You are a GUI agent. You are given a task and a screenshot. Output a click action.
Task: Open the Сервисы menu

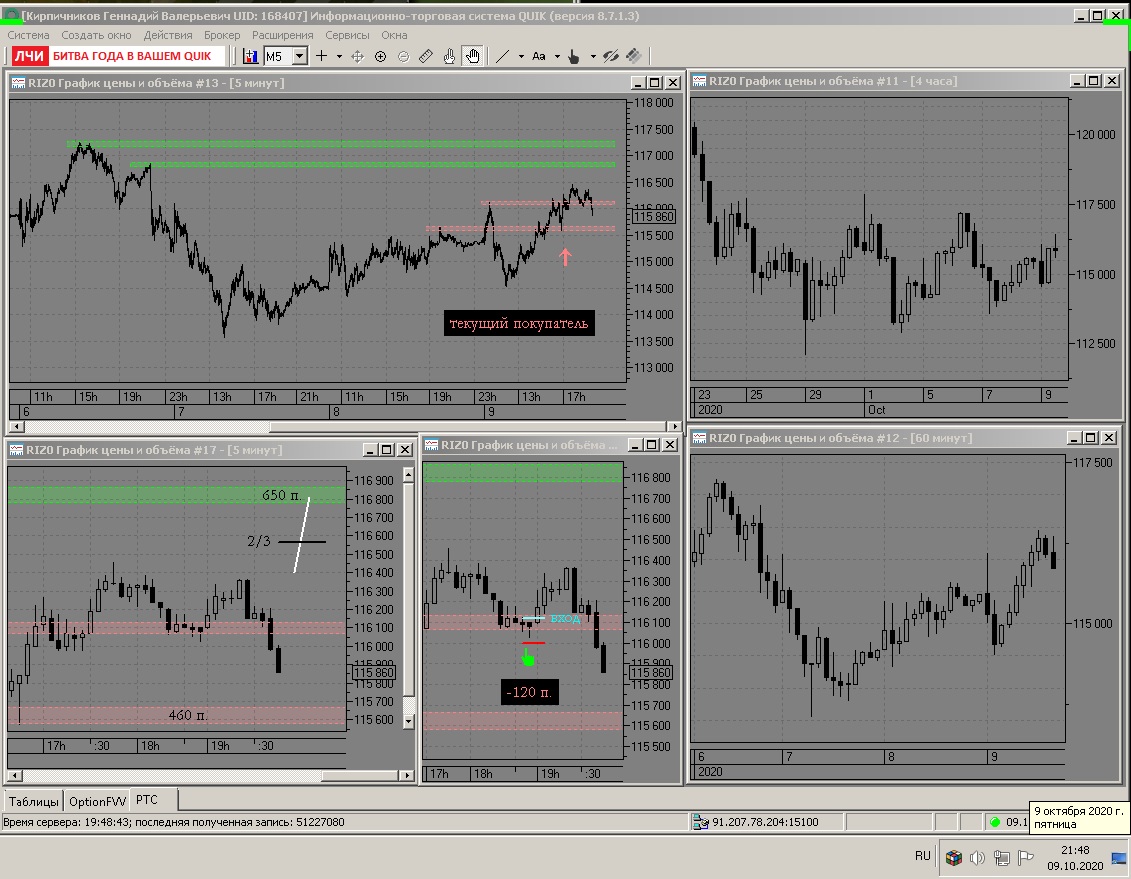(347, 35)
